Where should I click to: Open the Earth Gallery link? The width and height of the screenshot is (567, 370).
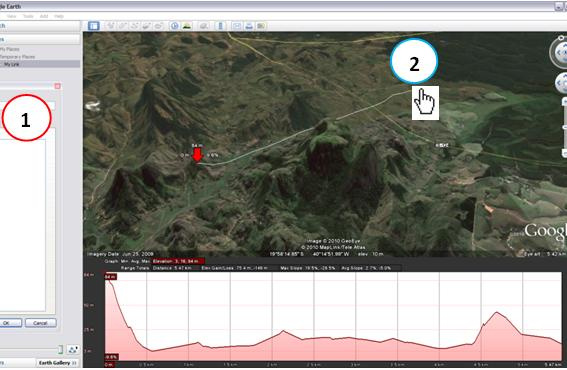point(54,362)
